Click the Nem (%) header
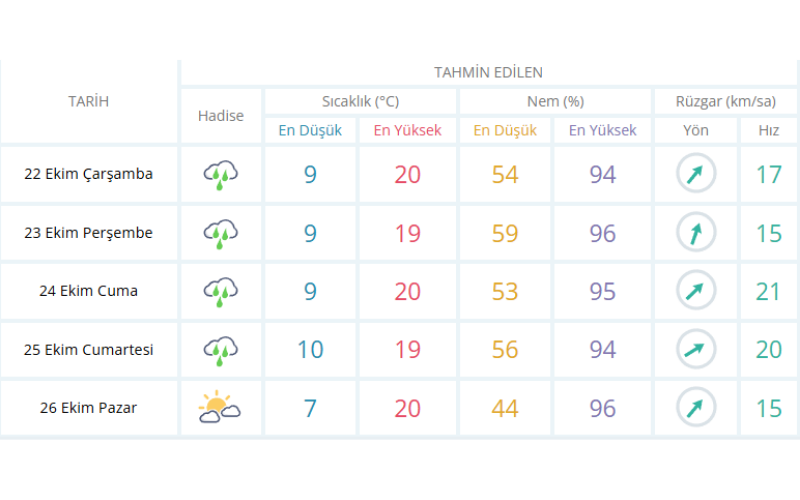Viewport: 800px width, 500px height. (x=555, y=102)
